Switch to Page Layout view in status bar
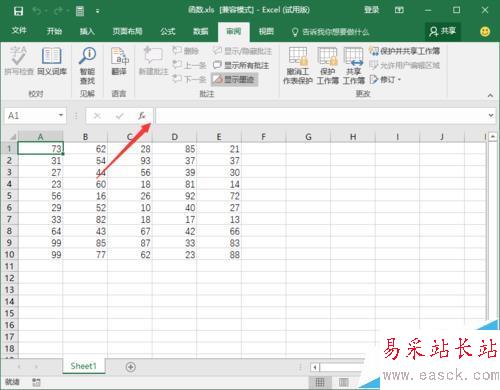Image resolution: width=500 pixels, height=390 pixels. (x=344, y=382)
